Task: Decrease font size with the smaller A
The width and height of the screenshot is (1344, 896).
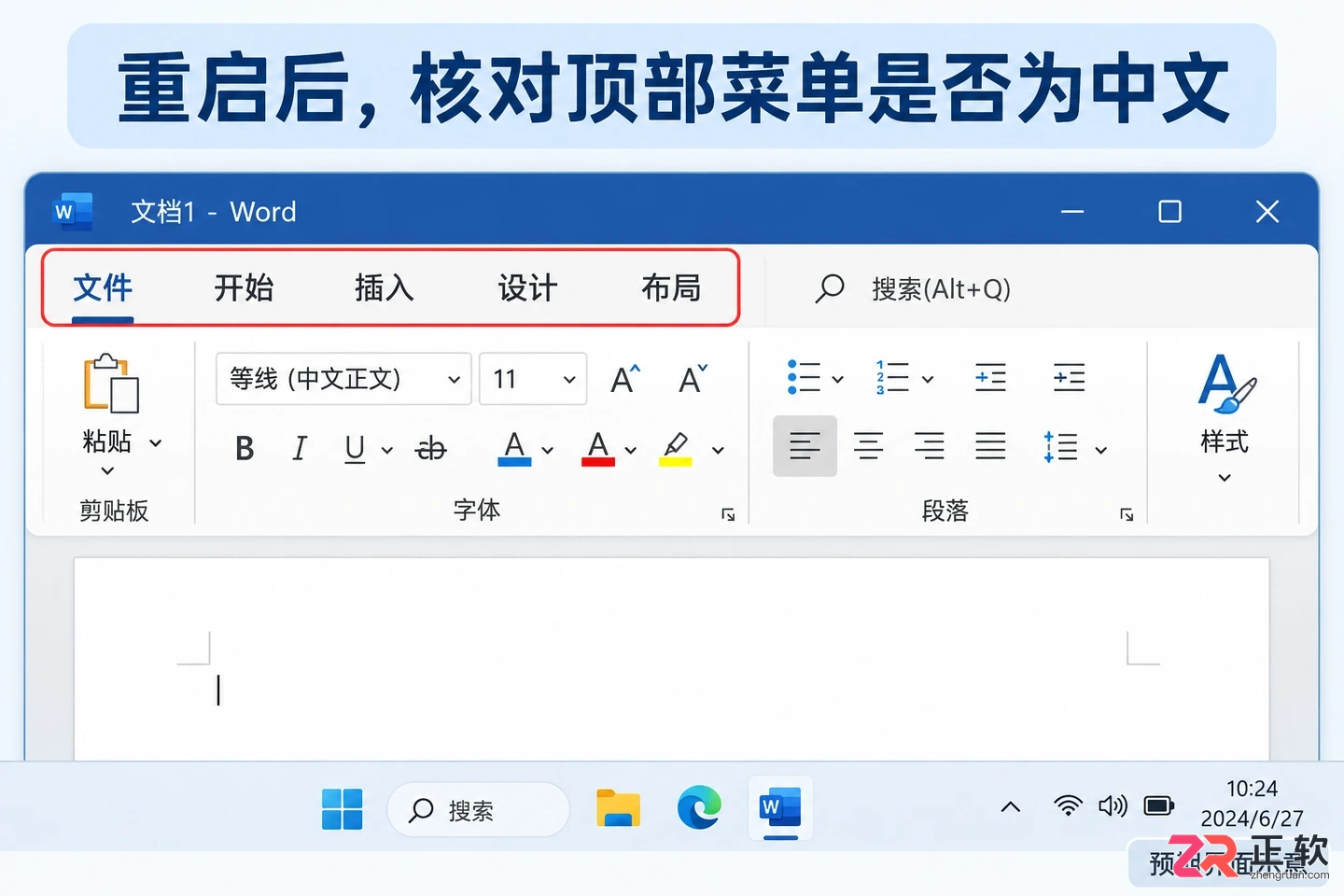Action: pos(693,379)
